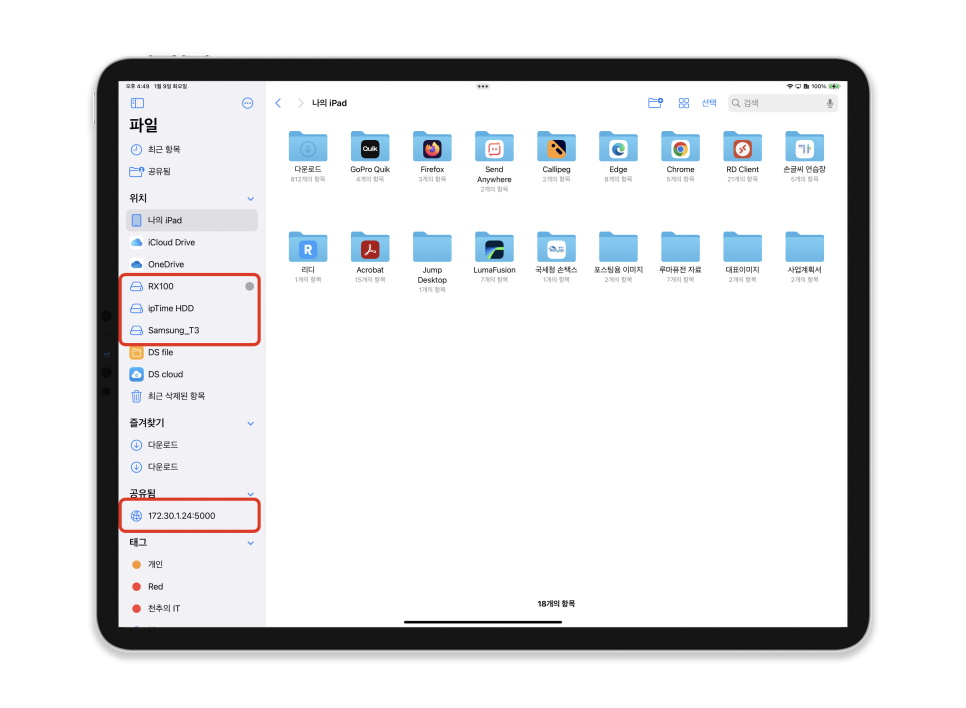Image resolution: width=966 pixels, height=708 pixels.
Task: Open 최근 삭제된 항목 trash
Action: tap(192, 396)
